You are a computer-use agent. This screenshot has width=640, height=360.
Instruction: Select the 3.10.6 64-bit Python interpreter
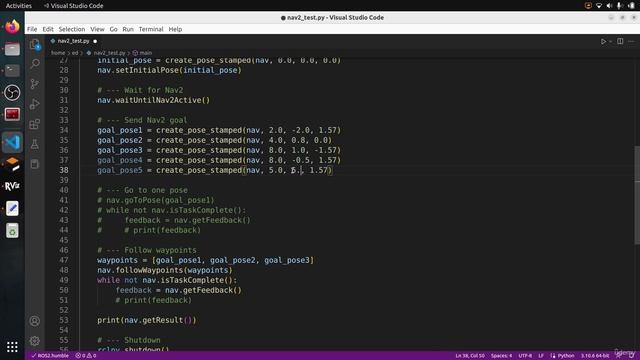(x=595, y=356)
